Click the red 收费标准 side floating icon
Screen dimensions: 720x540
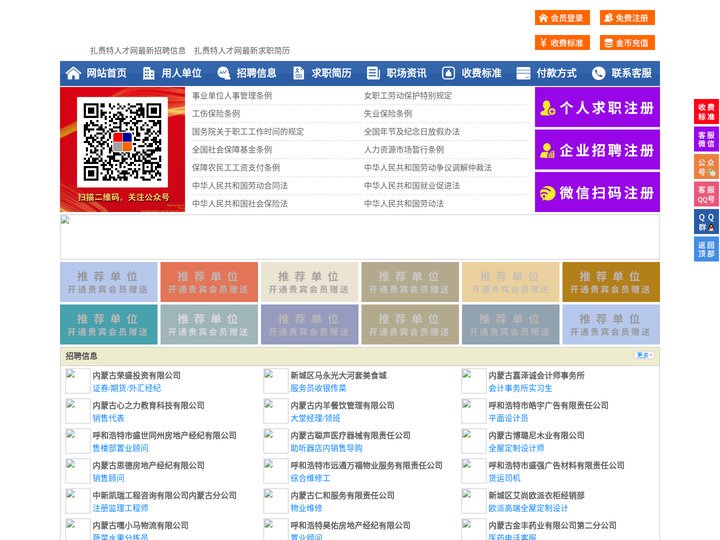pyautogui.click(x=706, y=112)
